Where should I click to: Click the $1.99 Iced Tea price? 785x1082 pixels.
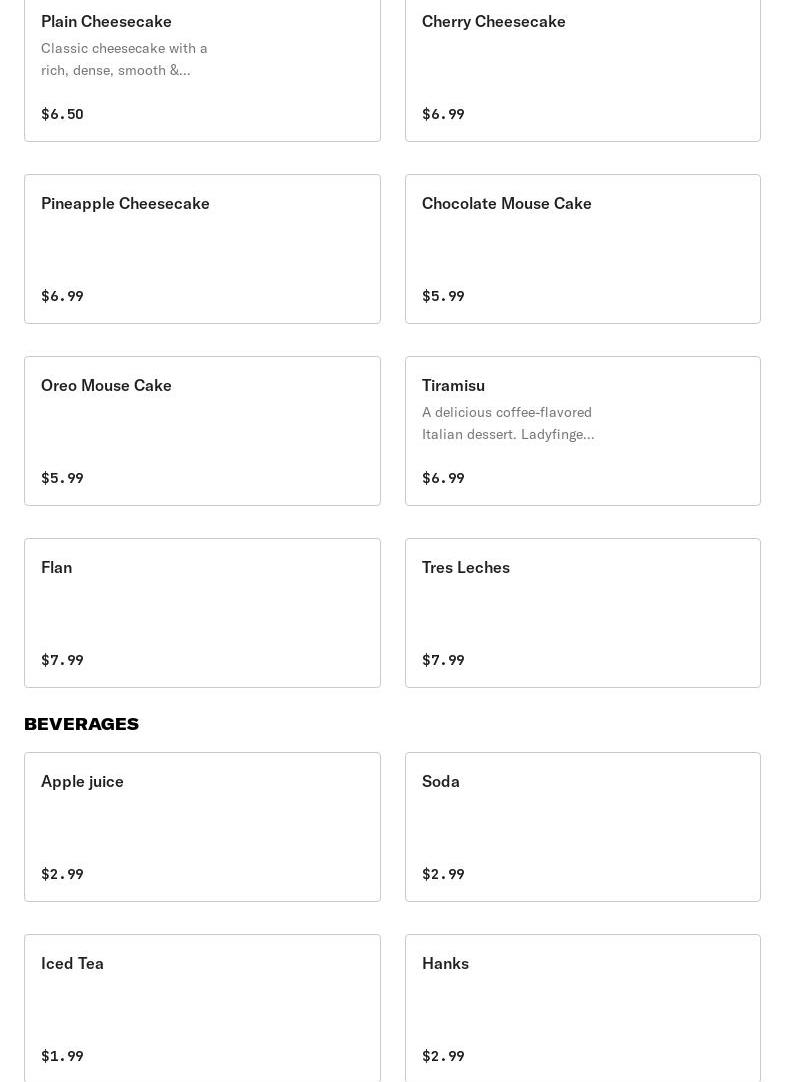[62, 1056]
